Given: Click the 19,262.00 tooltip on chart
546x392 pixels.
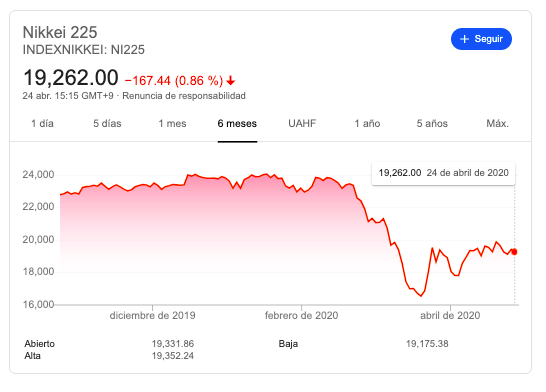Looking at the screenshot, I should coord(443,173).
